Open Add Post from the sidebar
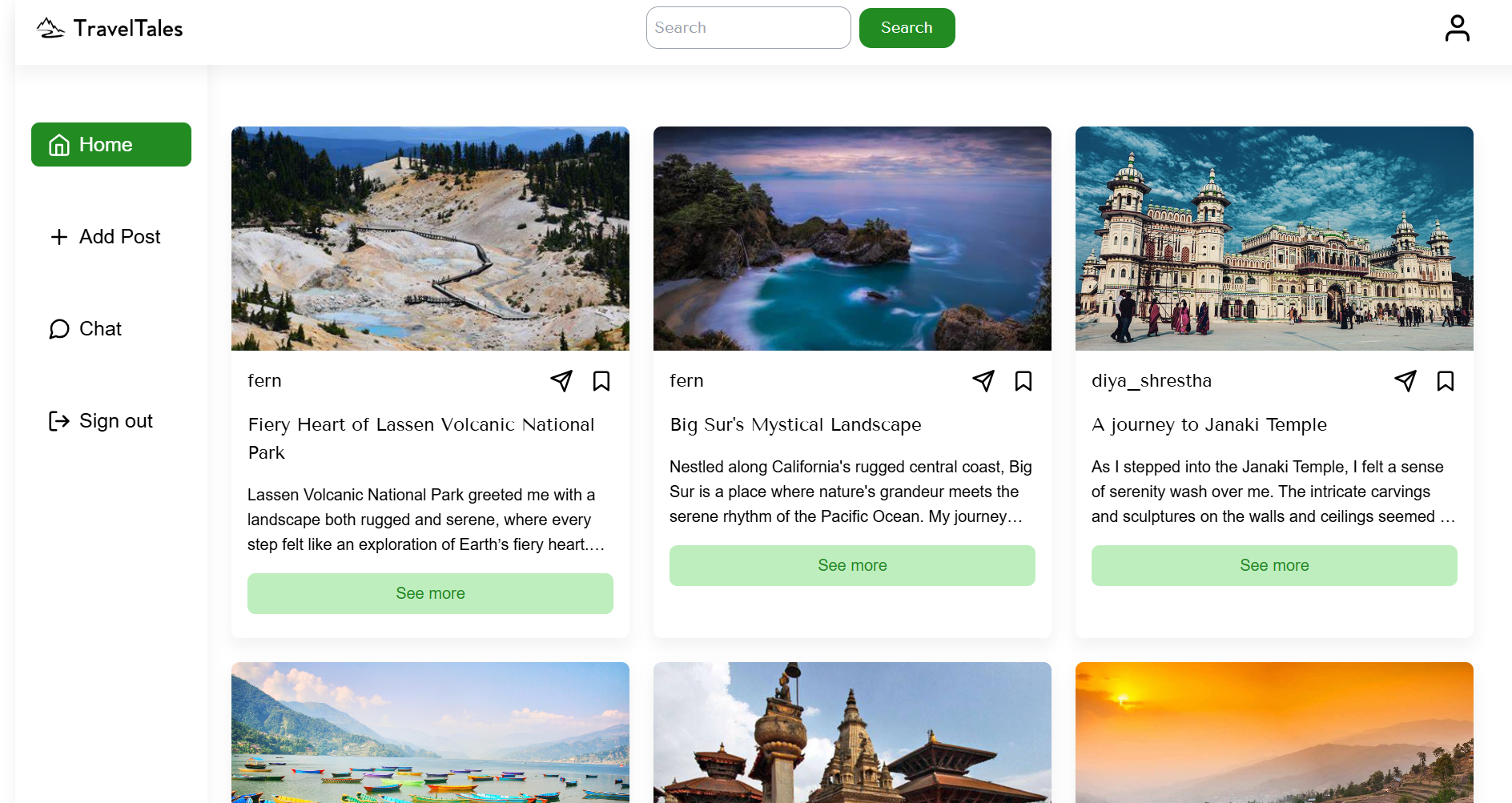This screenshot has height=803, width=1512. pyautogui.click(x=105, y=237)
